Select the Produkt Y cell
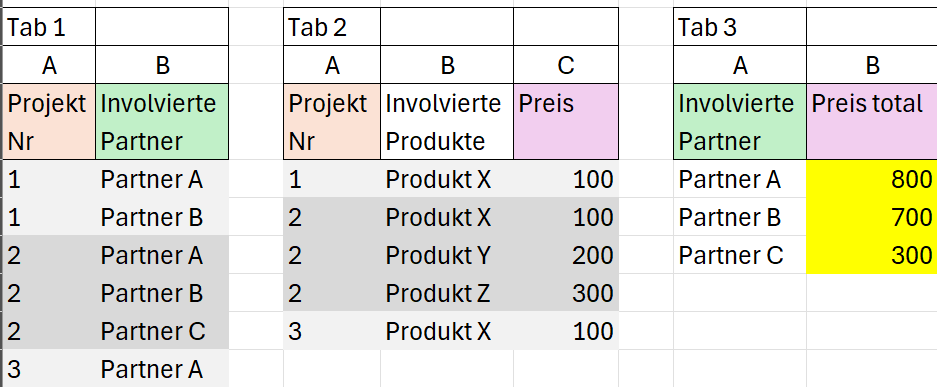Screen dimensions: 937x387 [x=447, y=255]
